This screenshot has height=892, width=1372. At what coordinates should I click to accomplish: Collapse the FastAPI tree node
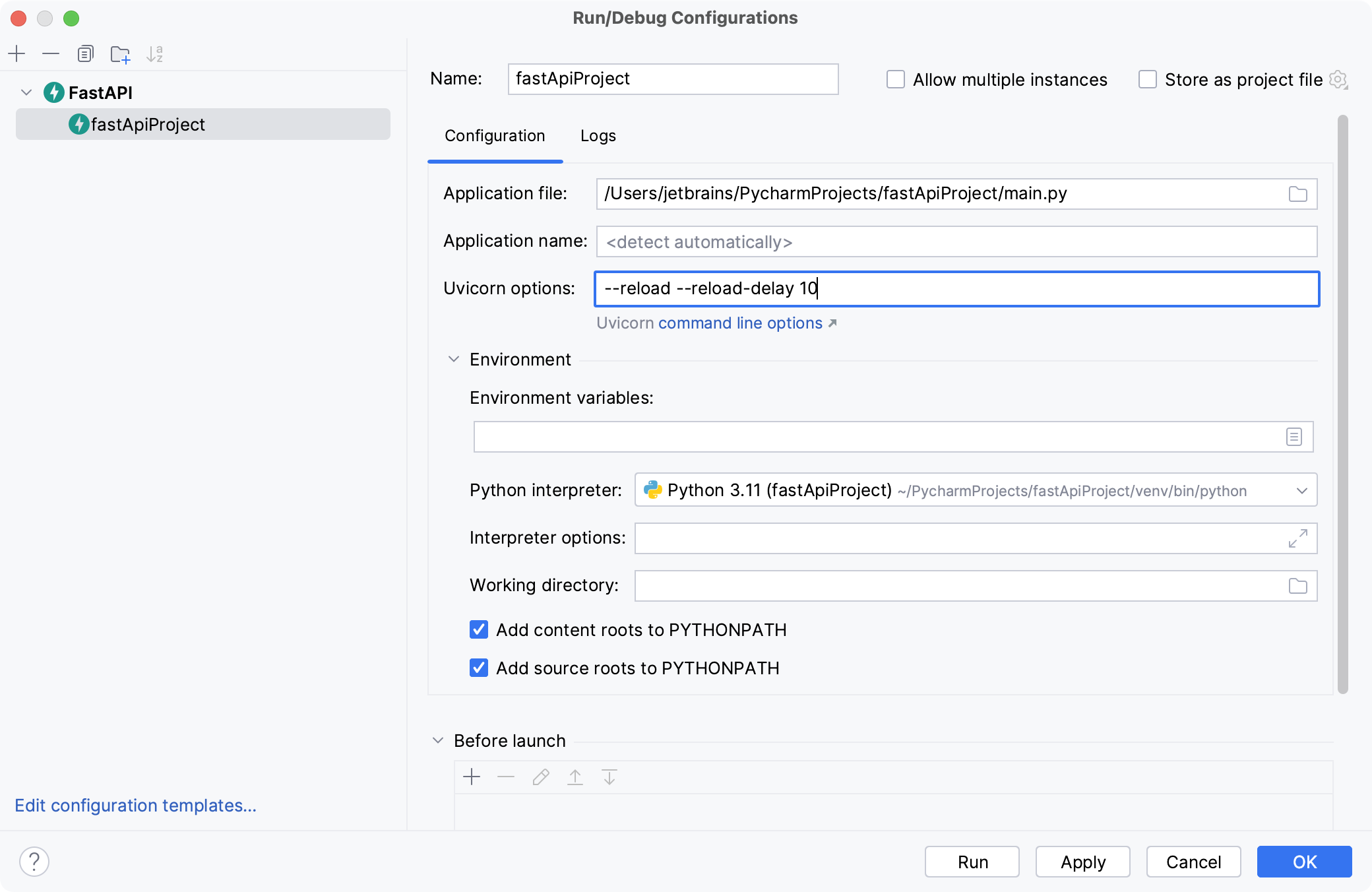click(26, 92)
